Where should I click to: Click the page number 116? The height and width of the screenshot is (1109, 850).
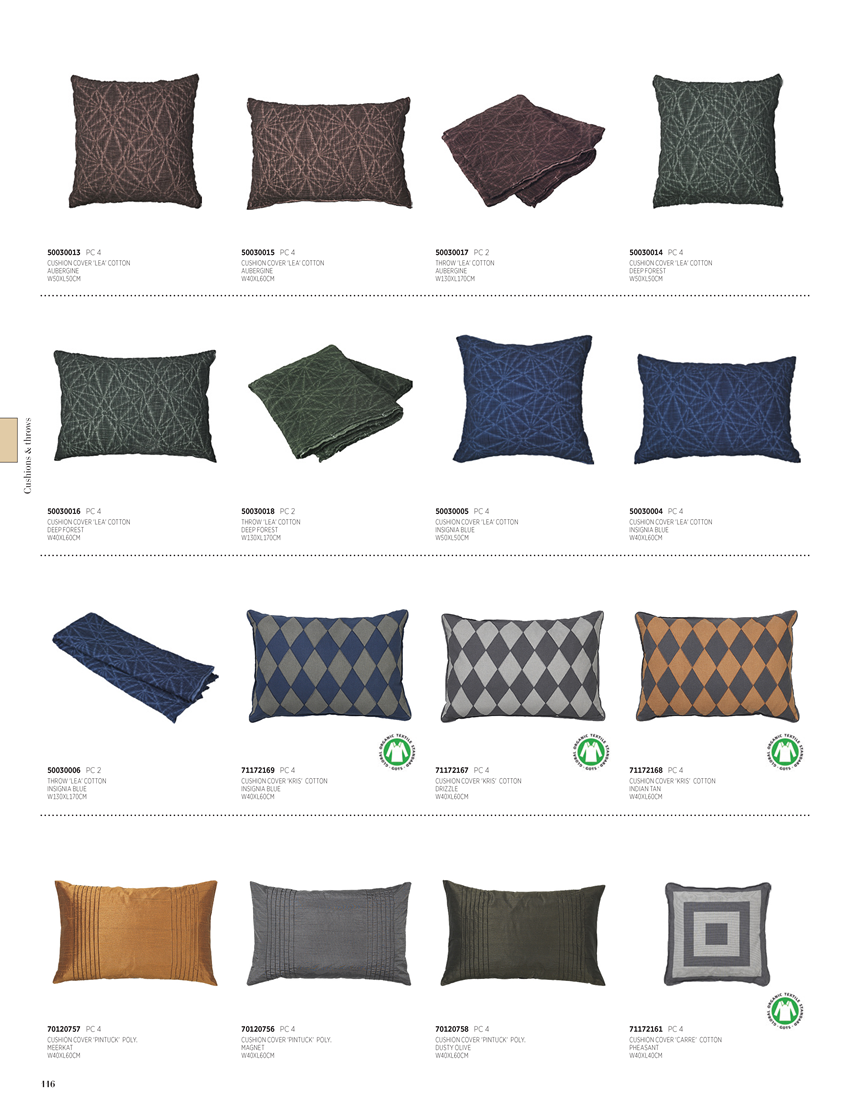pyautogui.click(x=48, y=1084)
